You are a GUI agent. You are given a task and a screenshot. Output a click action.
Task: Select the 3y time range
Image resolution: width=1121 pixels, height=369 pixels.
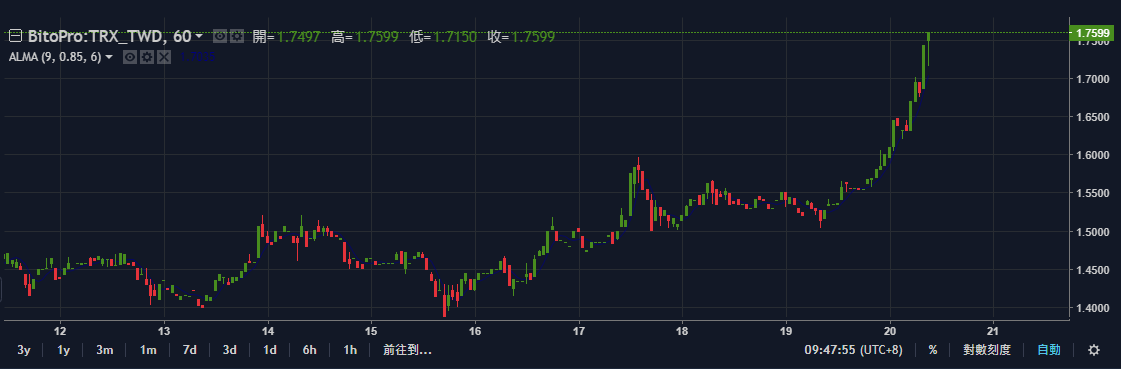(24, 350)
